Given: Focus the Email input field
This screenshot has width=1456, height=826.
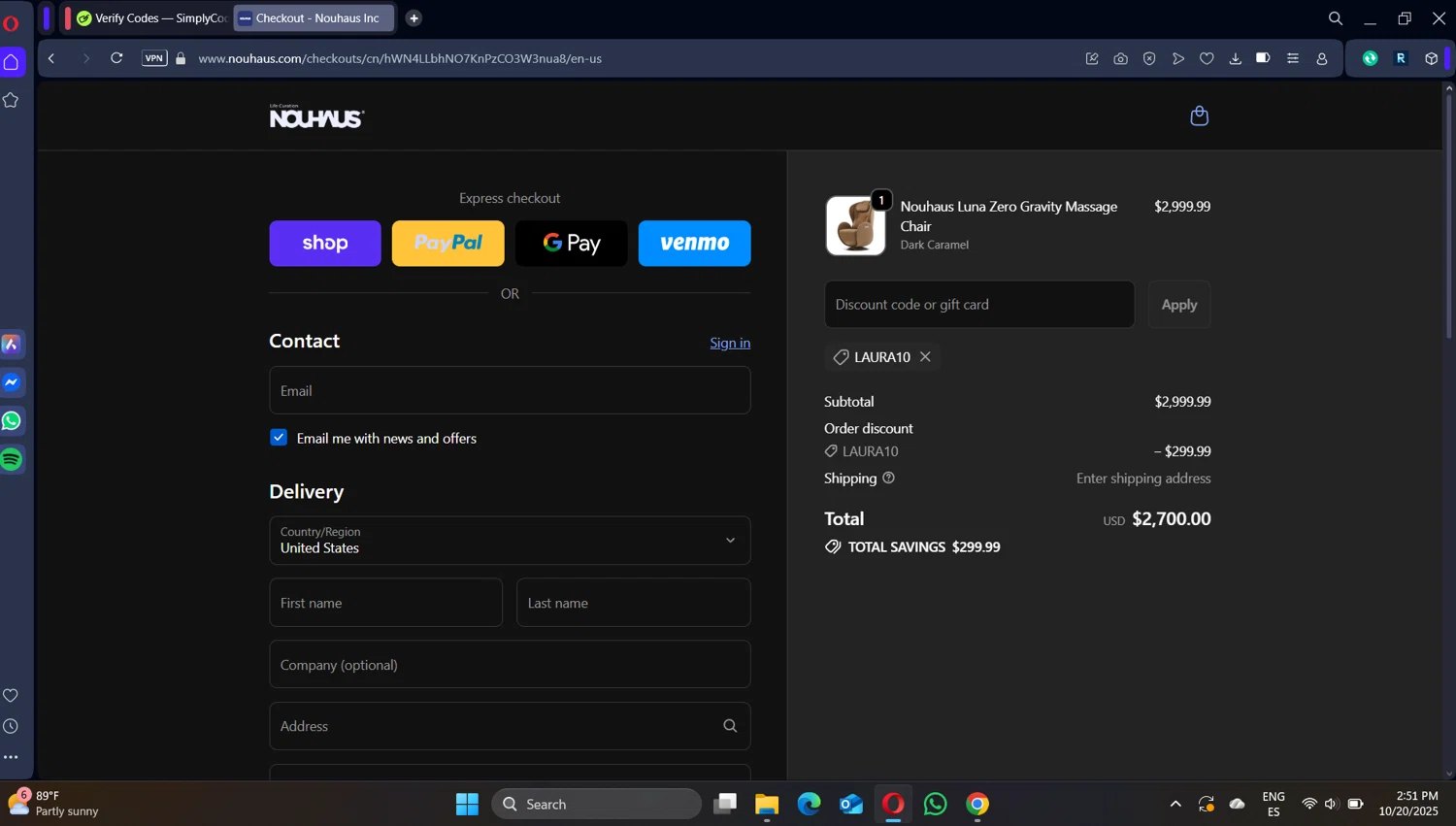Looking at the screenshot, I should (510, 390).
